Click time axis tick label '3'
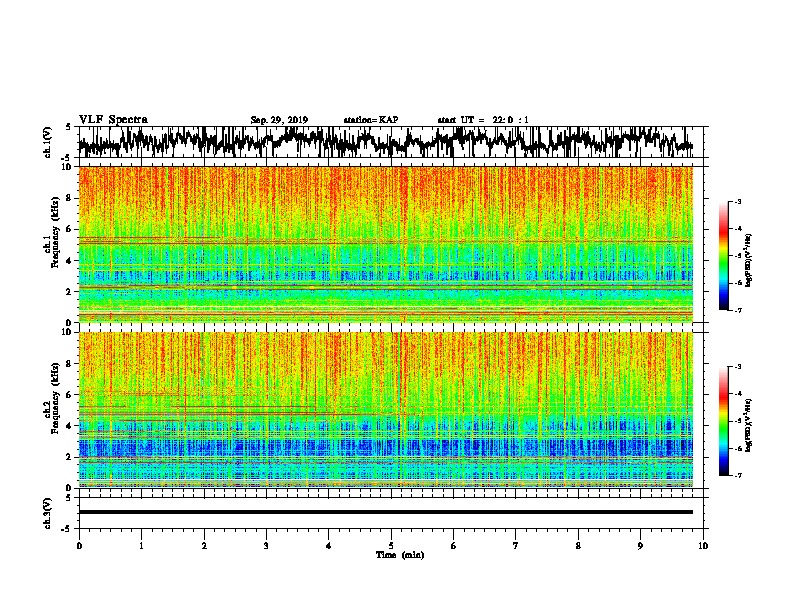This screenshot has width=792, height=612. [266, 546]
